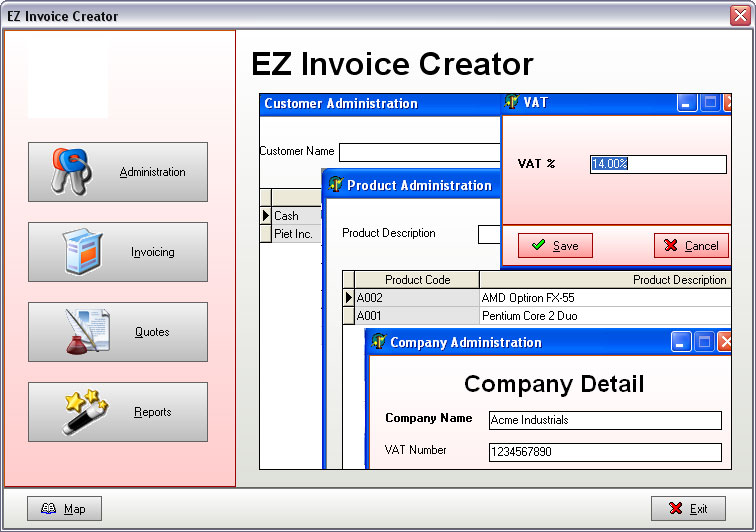
Task: Open the Administration section label
Action: coord(152,172)
